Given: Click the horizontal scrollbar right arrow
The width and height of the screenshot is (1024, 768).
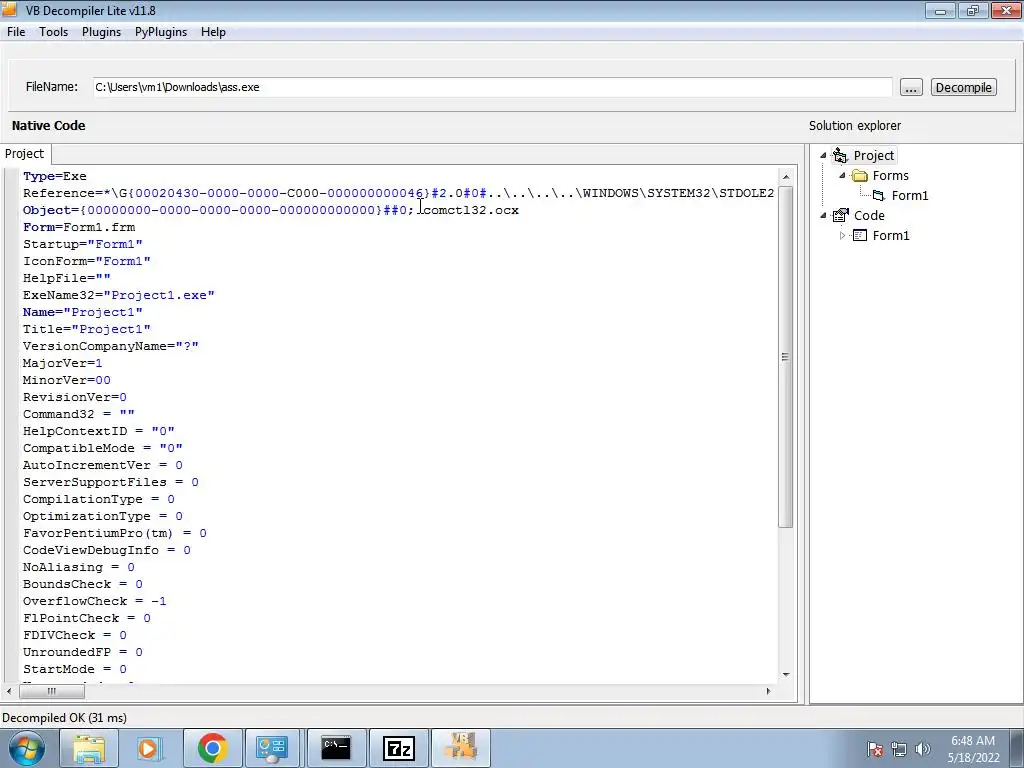Looking at the screenshot, I should coord(769,690).
